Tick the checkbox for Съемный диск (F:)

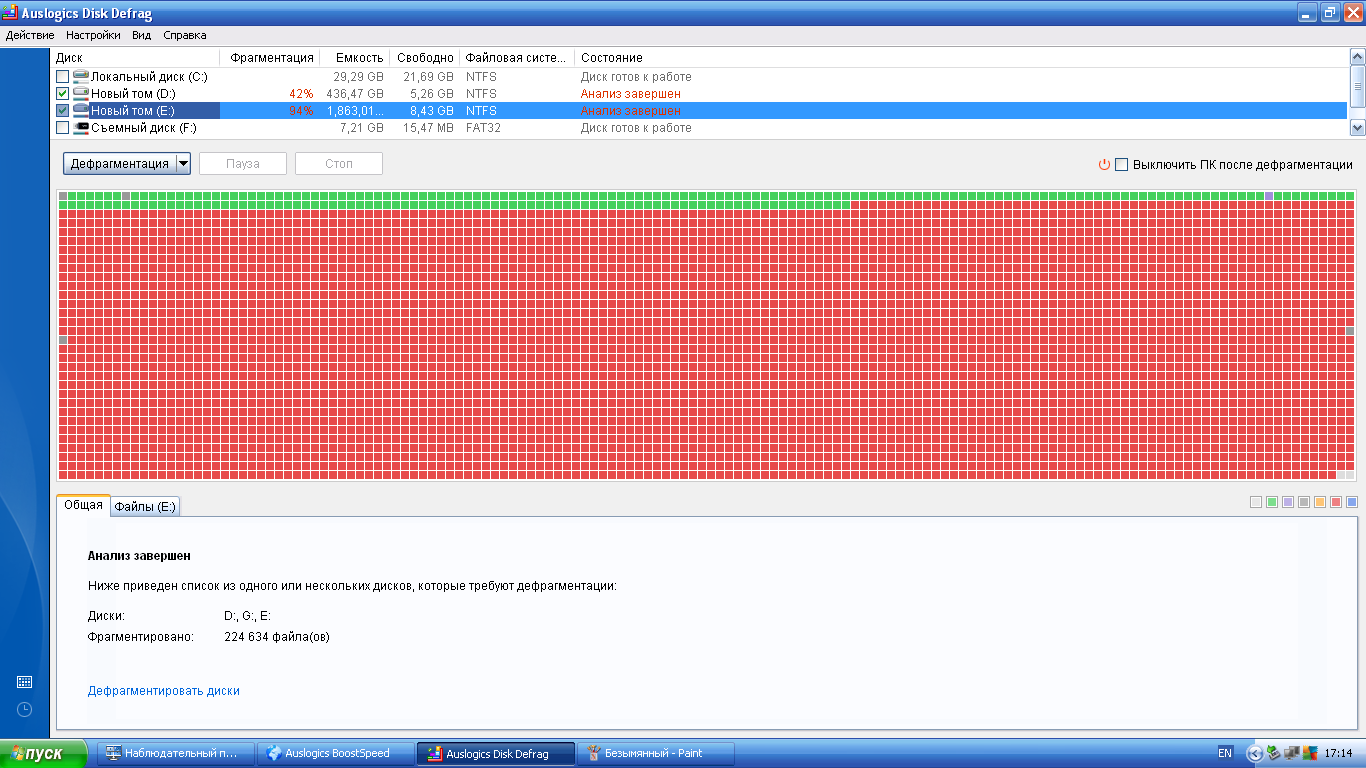click(63, 128)
